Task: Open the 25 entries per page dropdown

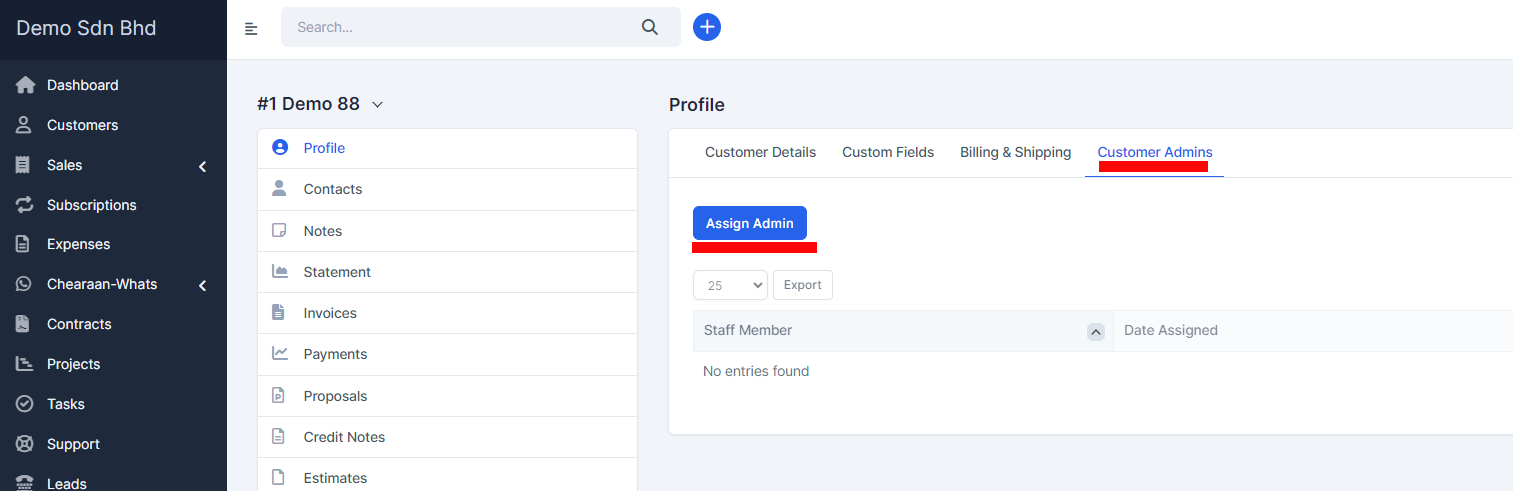Action: [x=729, y=285]
